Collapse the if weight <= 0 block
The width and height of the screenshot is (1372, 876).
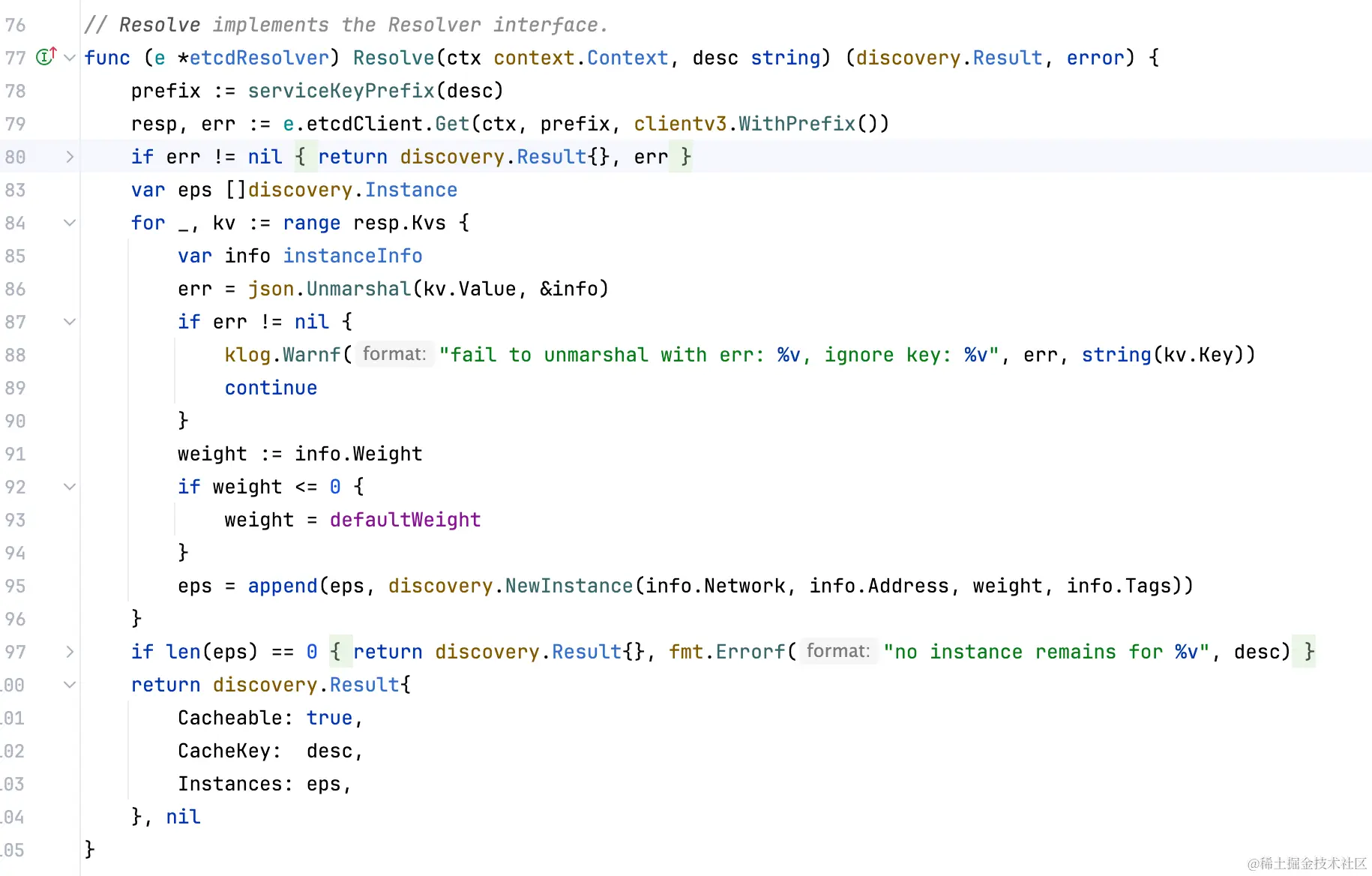[70, 487]
